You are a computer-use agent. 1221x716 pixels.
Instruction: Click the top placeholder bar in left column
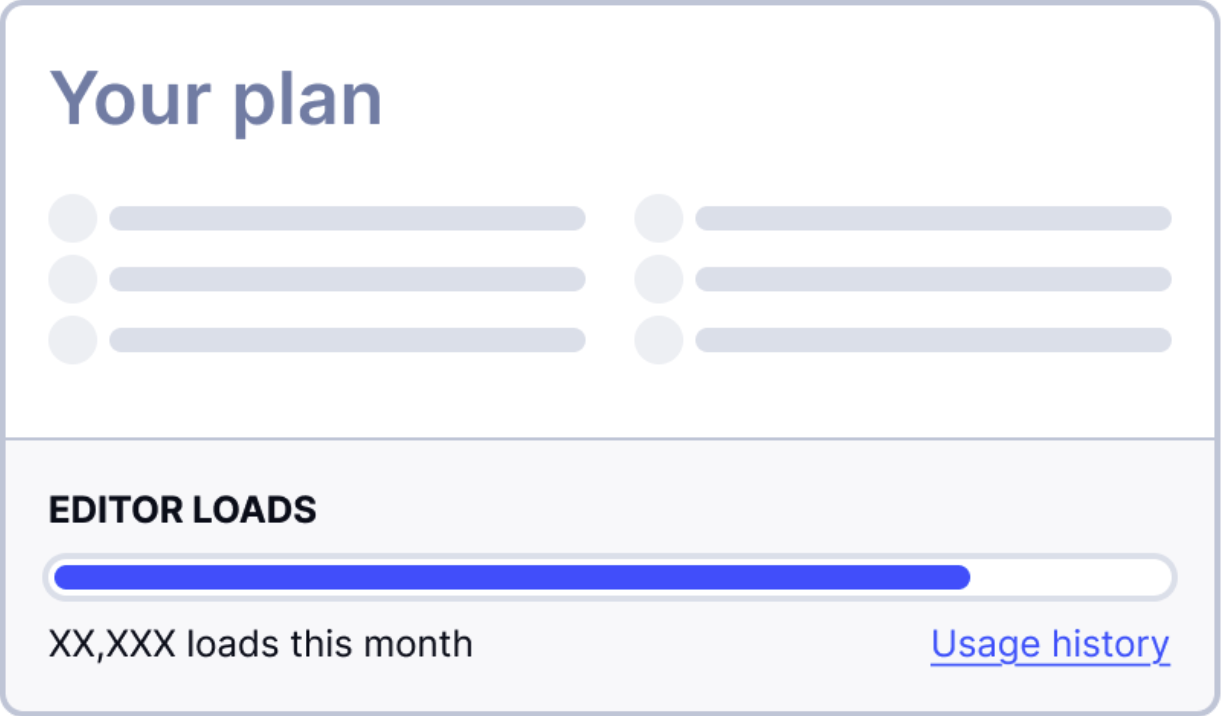[x=349, y=218]
